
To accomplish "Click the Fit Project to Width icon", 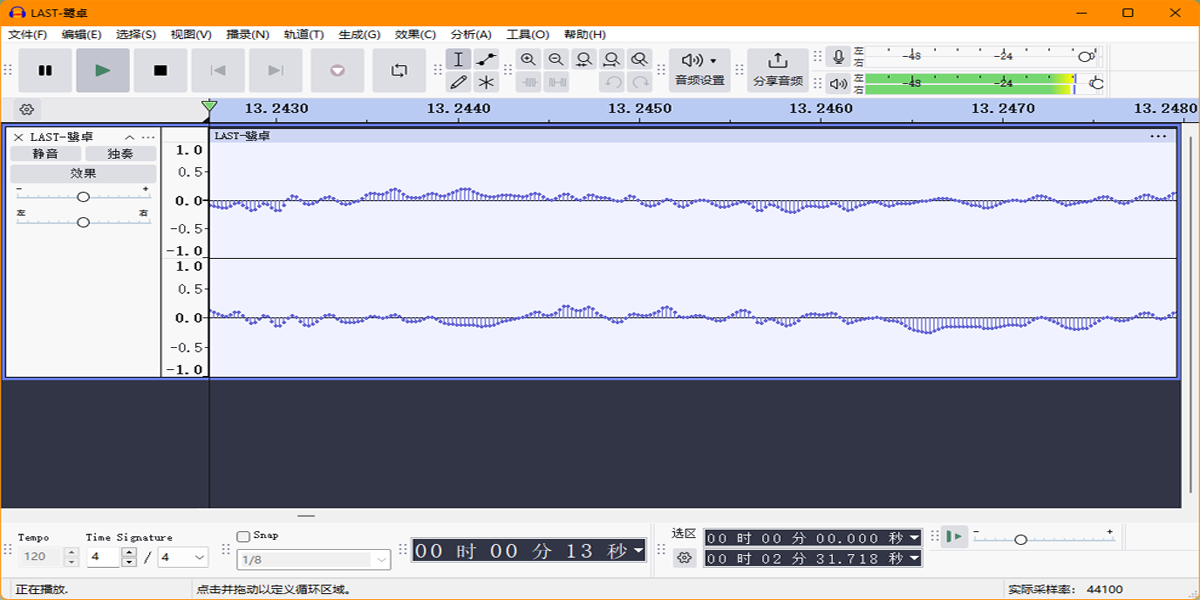I will point(610,60).
